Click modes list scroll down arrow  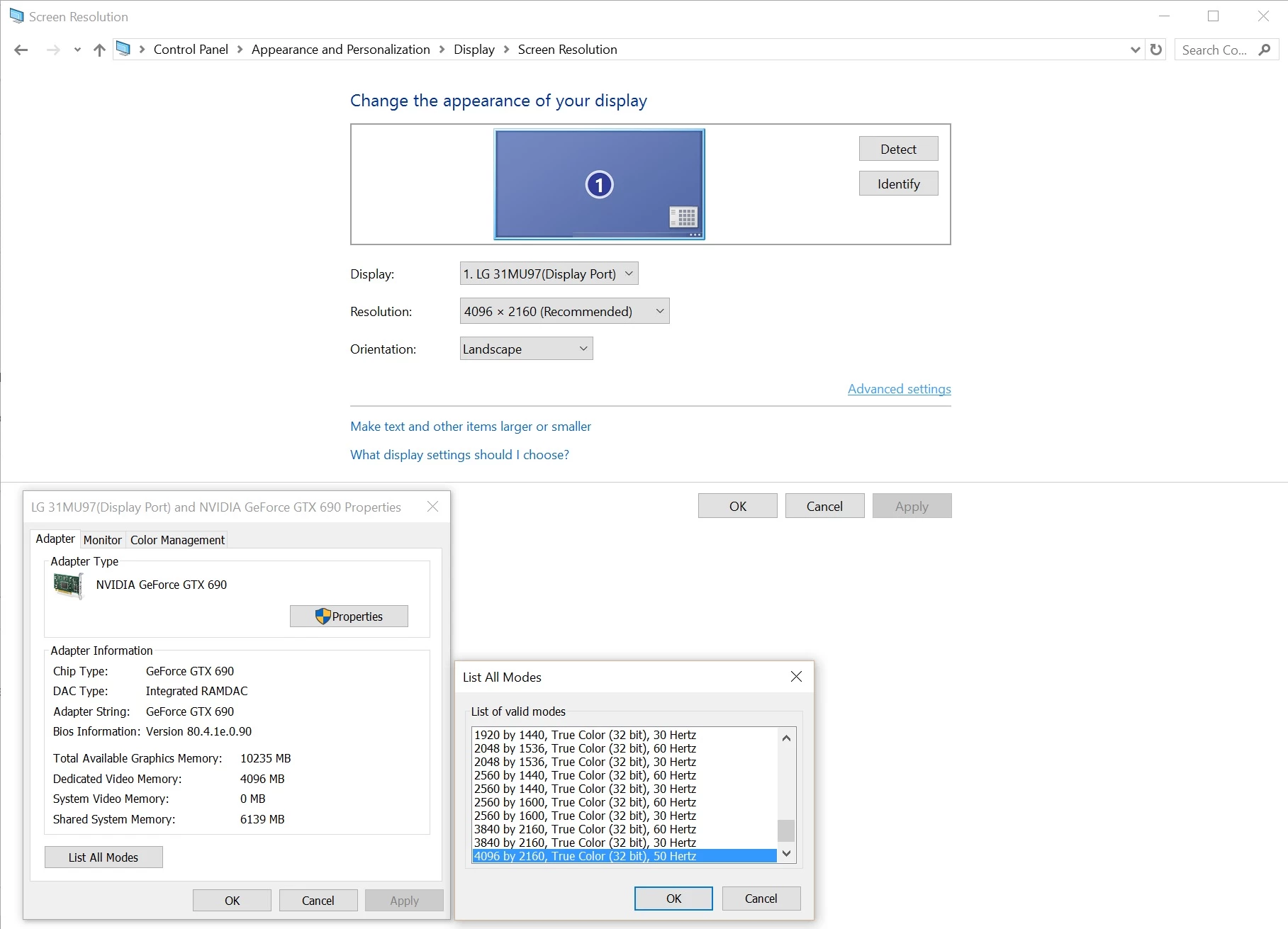tap(786, 854)
